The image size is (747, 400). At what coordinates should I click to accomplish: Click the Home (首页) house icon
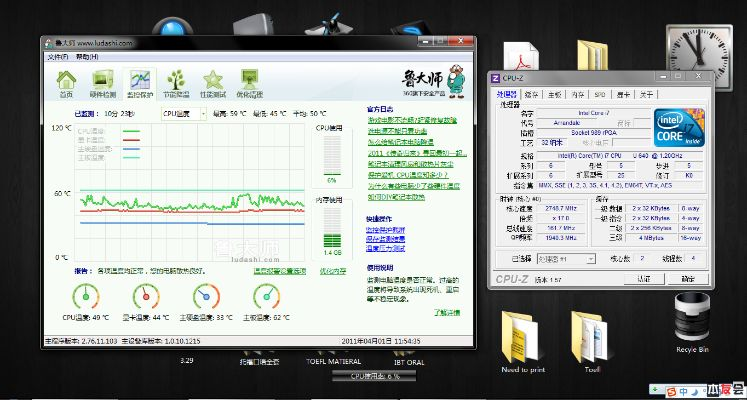pos(66,82)
